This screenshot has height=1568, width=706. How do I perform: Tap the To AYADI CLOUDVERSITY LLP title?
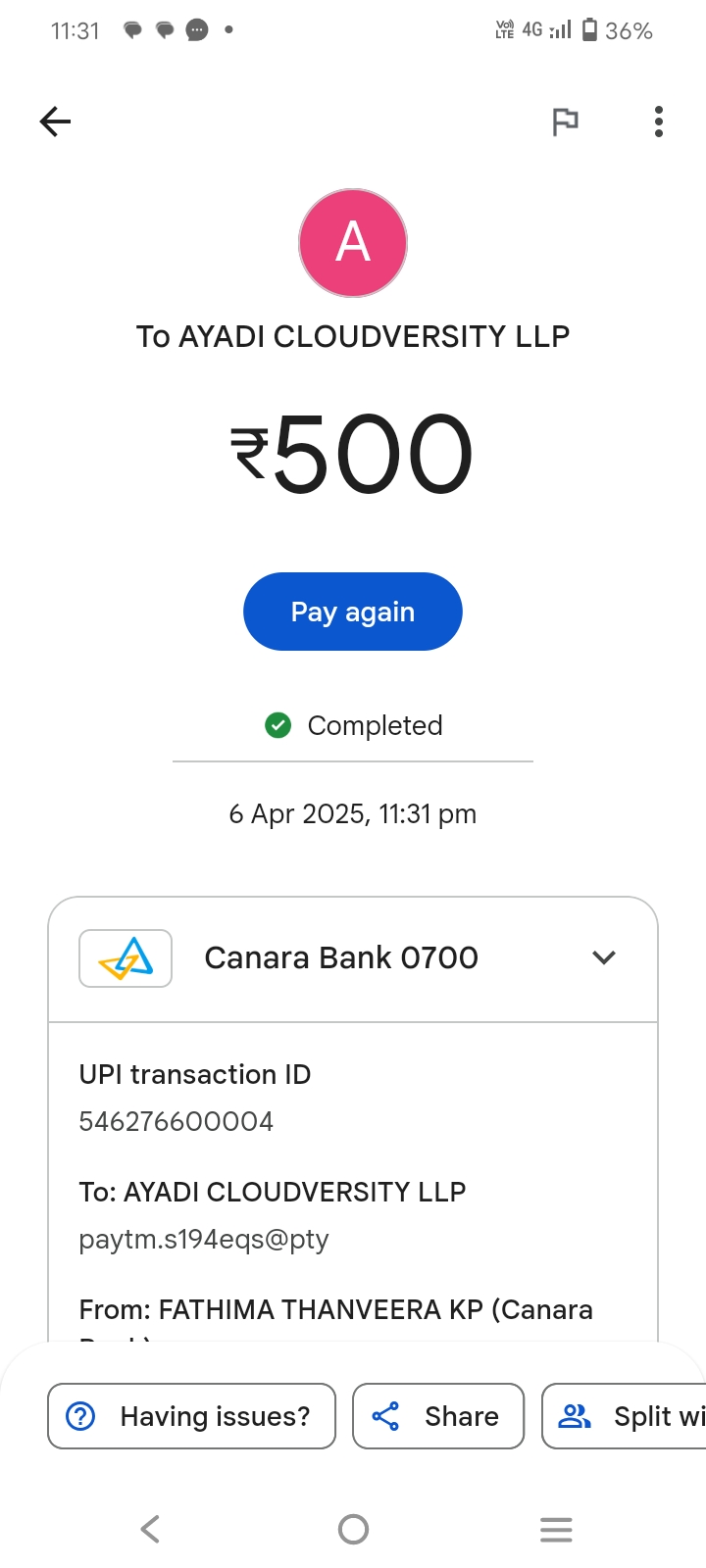[x=353, y=336]
